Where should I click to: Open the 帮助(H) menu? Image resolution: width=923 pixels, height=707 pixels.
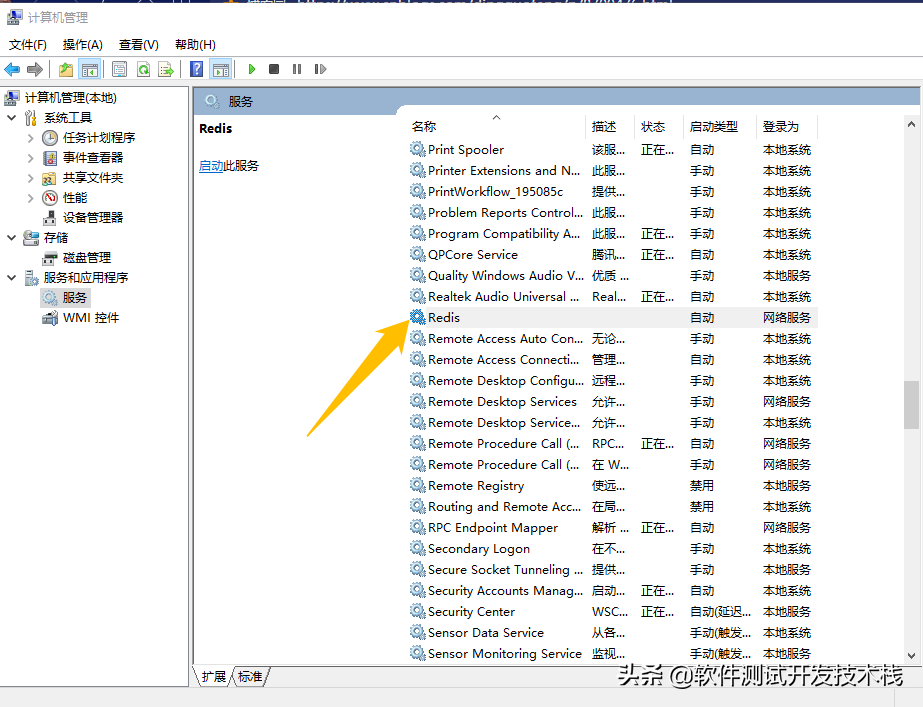click(195, 45)
